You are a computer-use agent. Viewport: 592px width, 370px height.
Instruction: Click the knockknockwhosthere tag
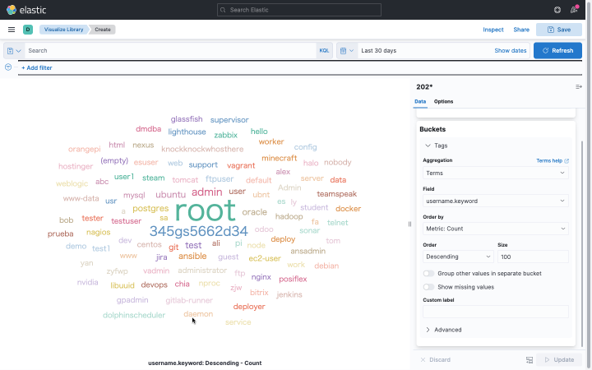point(202,149)
